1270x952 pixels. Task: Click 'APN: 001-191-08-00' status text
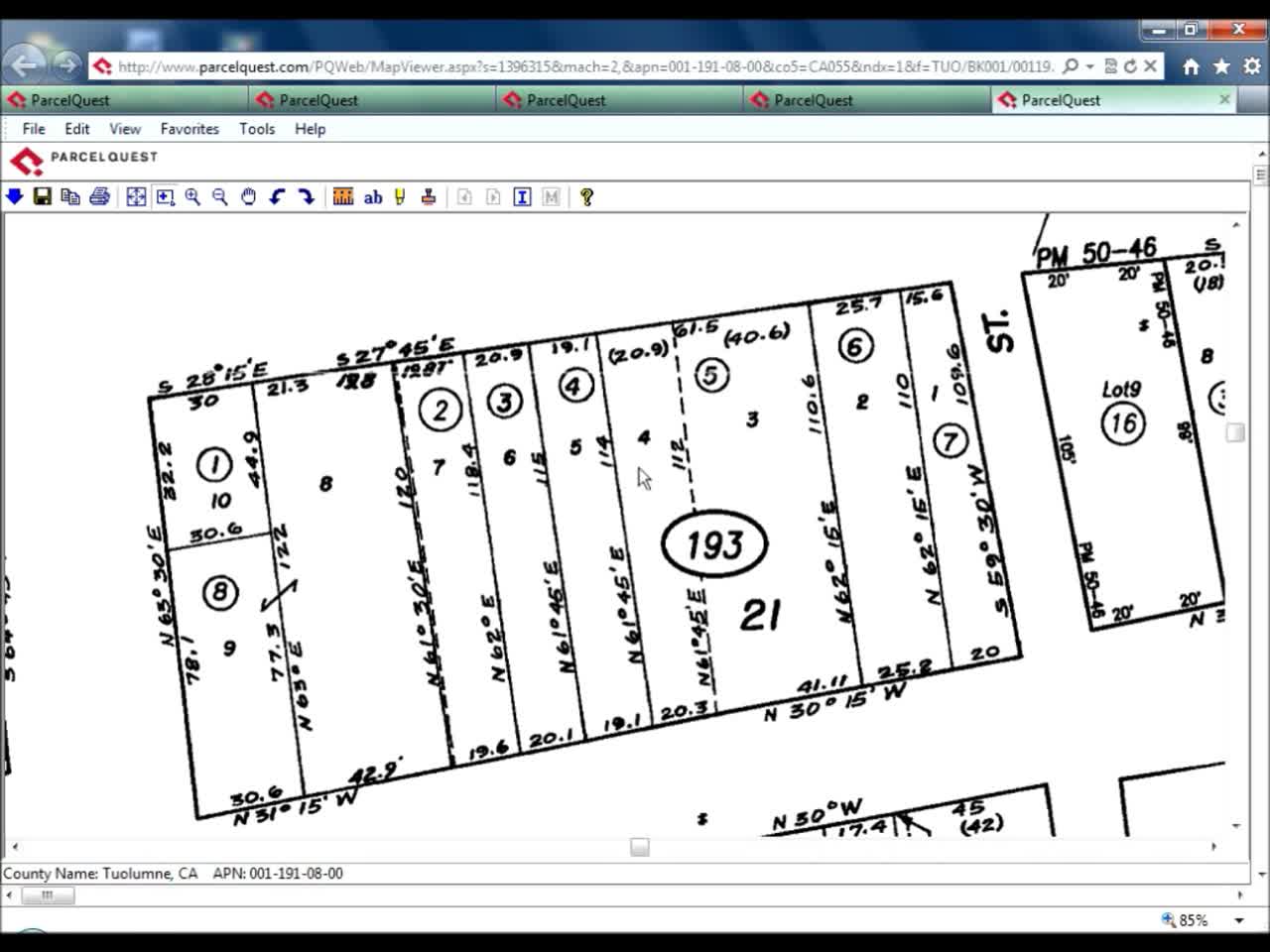(x=278, y=874)
